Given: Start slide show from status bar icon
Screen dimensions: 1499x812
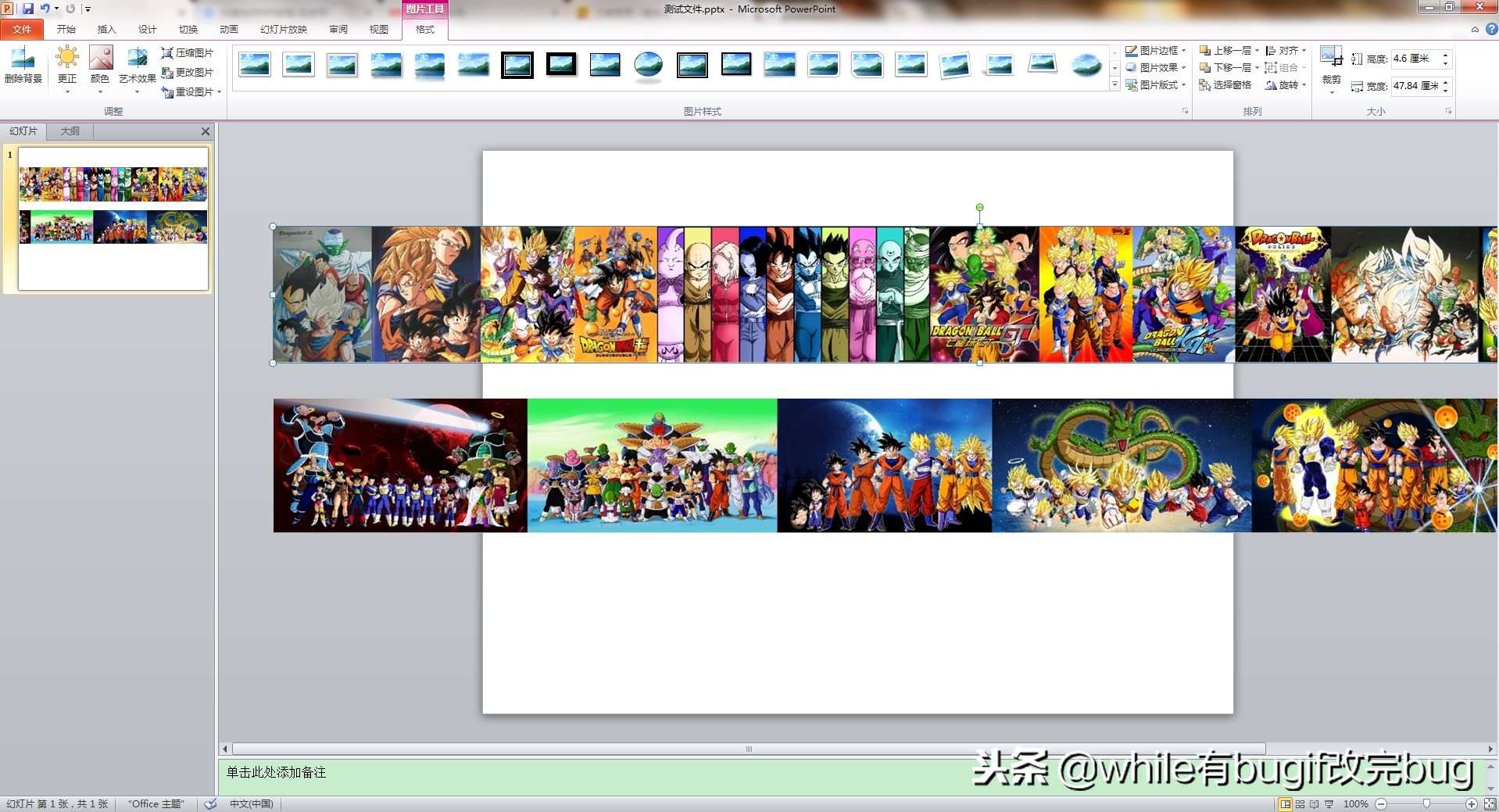Looking at the screenshot, I should click(x=1329, y=804).
